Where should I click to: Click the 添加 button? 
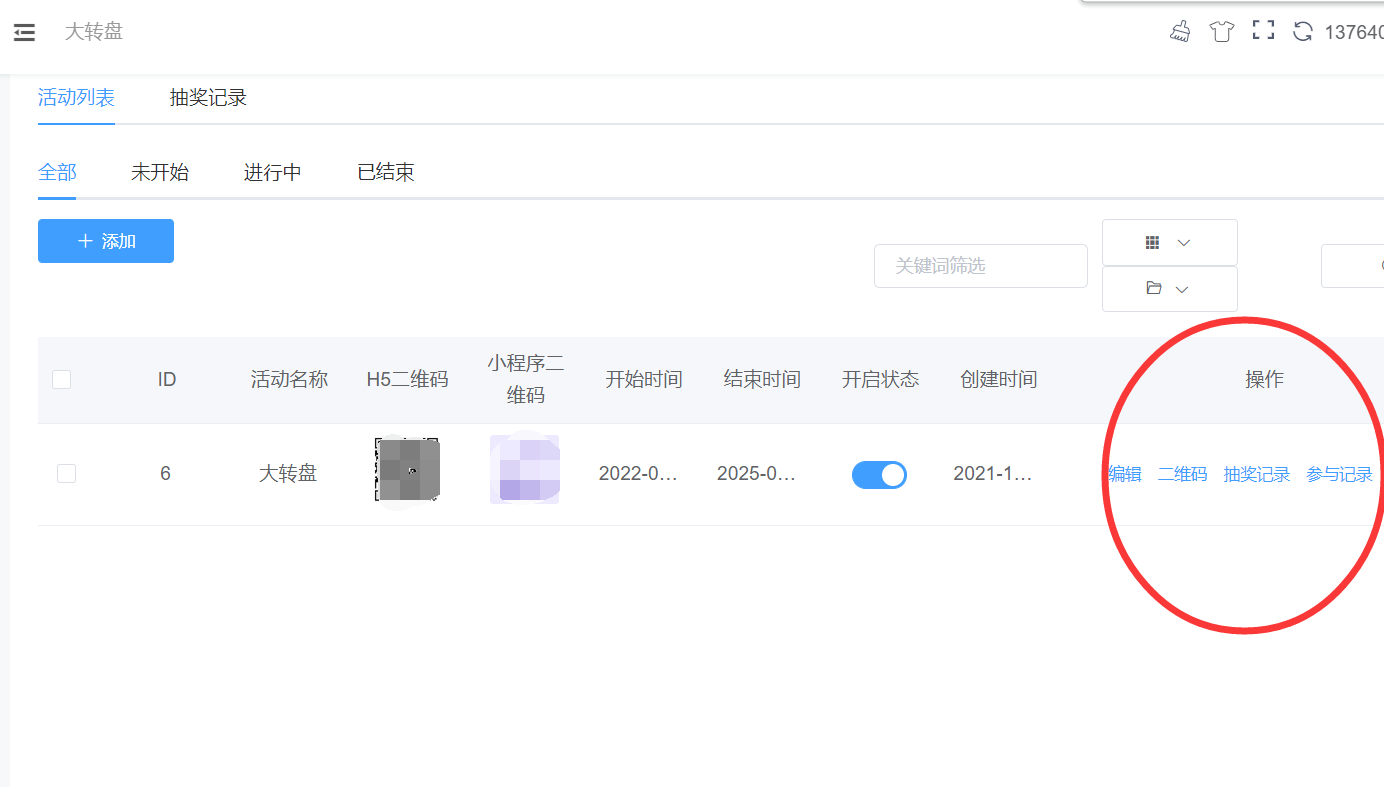click(x=106, y=241)
